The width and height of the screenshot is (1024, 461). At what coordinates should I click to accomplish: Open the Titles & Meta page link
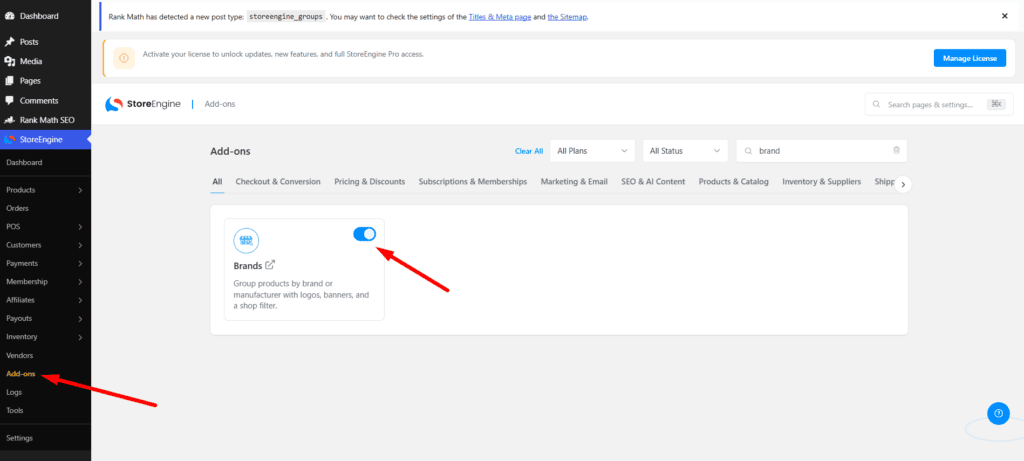coord(500,17)
